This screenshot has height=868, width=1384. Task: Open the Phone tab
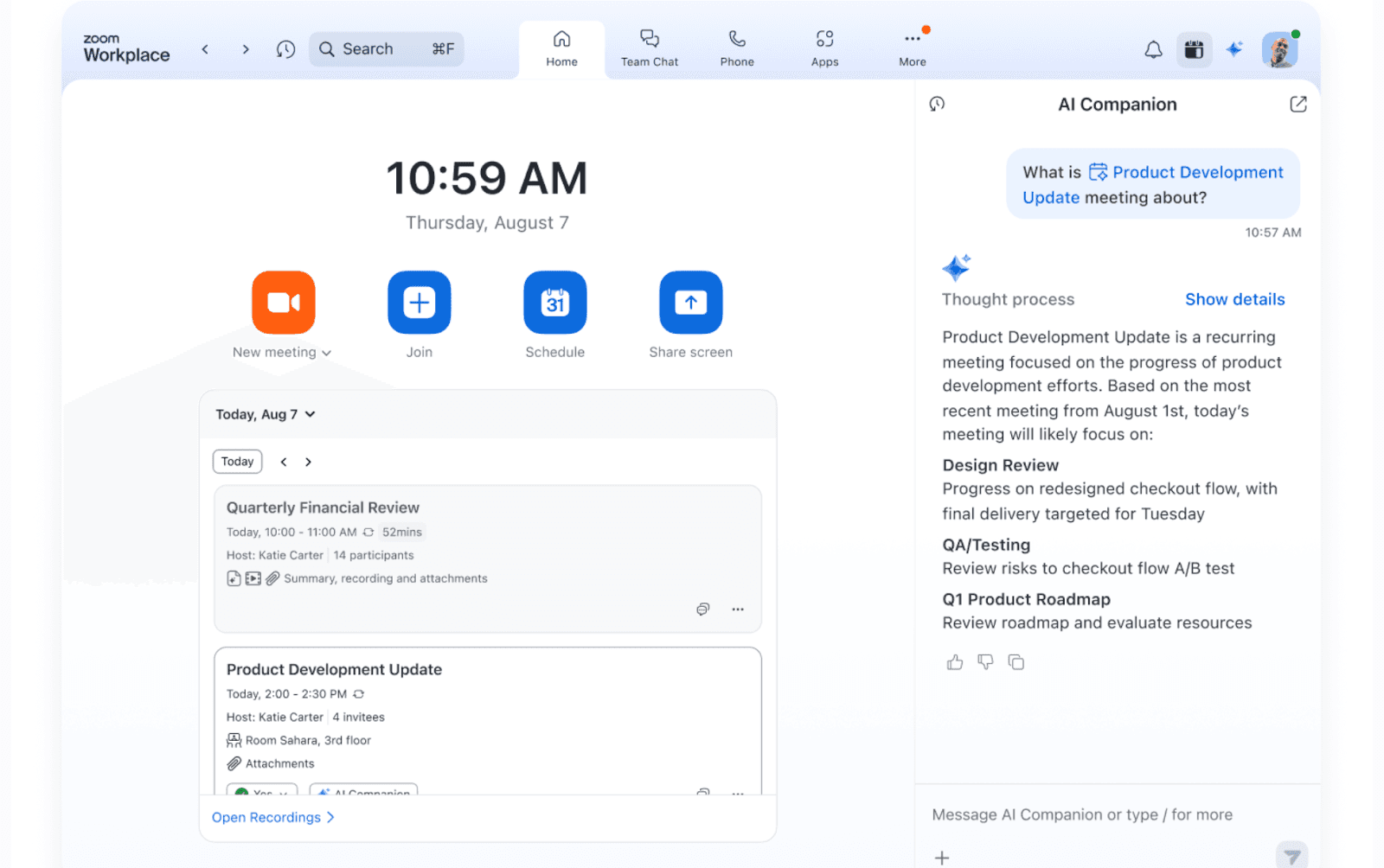pos(737,49)
